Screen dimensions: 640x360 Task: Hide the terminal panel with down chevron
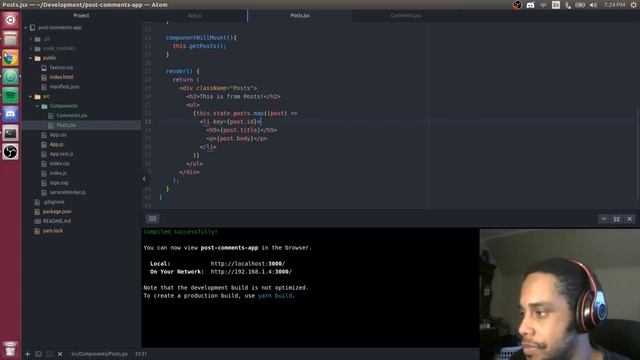pos(603,219)
